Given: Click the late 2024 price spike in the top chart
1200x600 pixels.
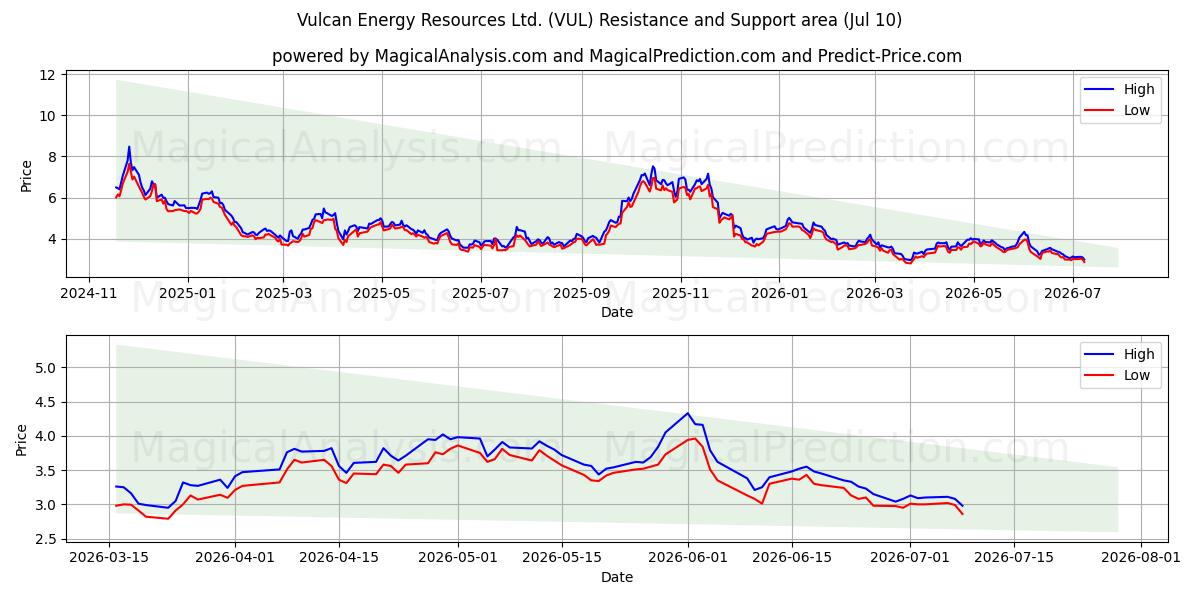Looking at the screenshot, I should pos(128,148).
